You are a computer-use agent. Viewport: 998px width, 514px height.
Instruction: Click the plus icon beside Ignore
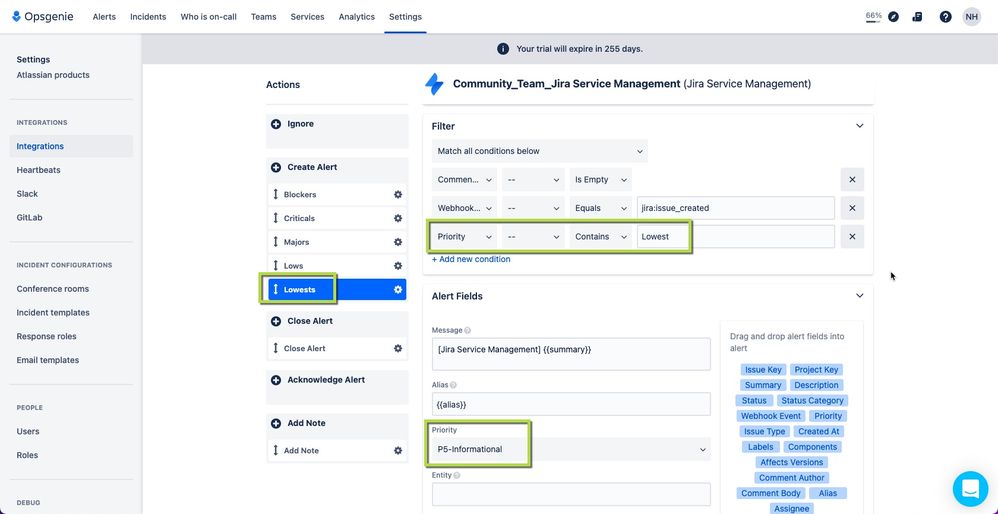[276, 124]
